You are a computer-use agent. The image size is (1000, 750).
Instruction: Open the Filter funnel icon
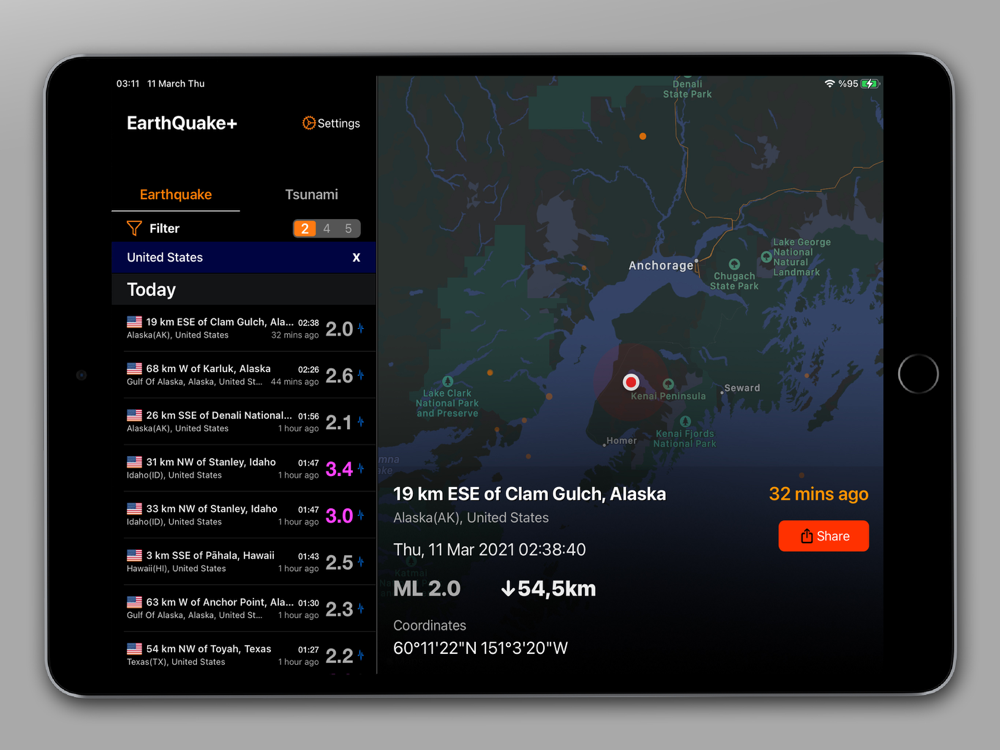click(x=134, y=228)
